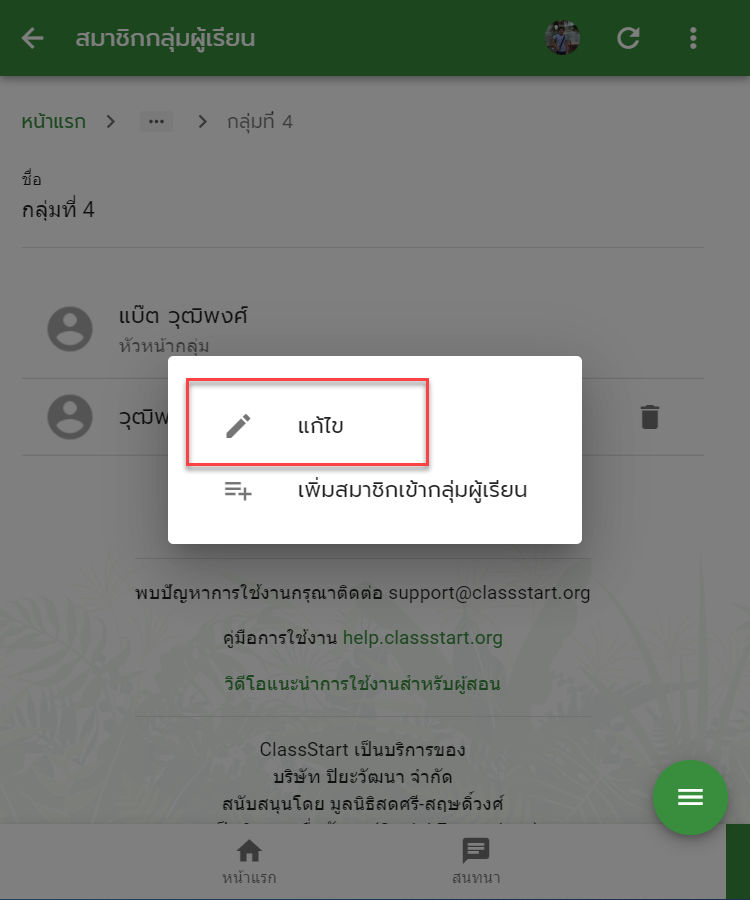The width and height of the screenshot is (750, 900).
Task: Select the กลุ่มที่ 4 breadcrumb
Action: tap(259, 122)
